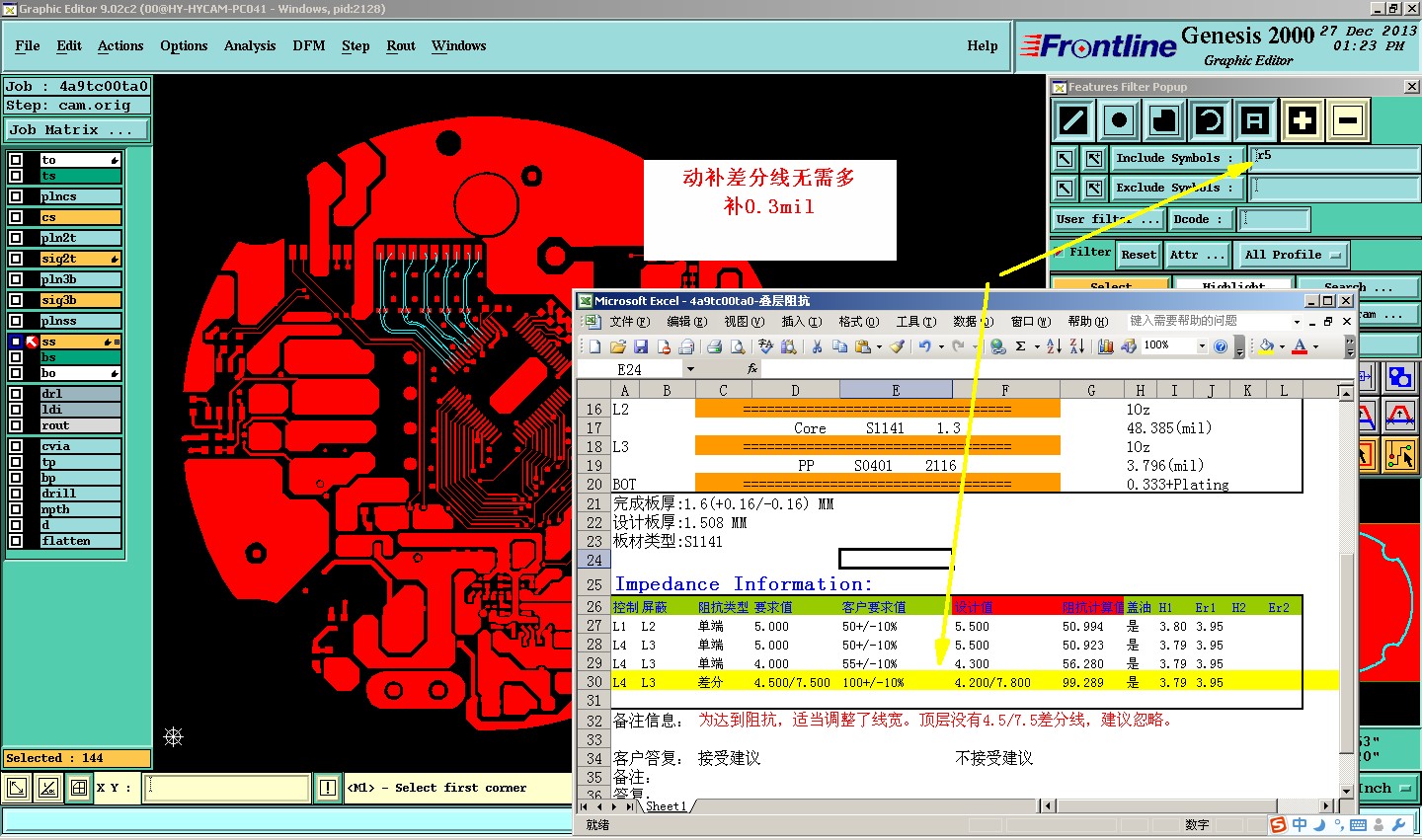The height and width of the screenshot is (840, 1422).
Task: Click pick-arrow icon beside Include Symbols
Action: coord(1064,158)
